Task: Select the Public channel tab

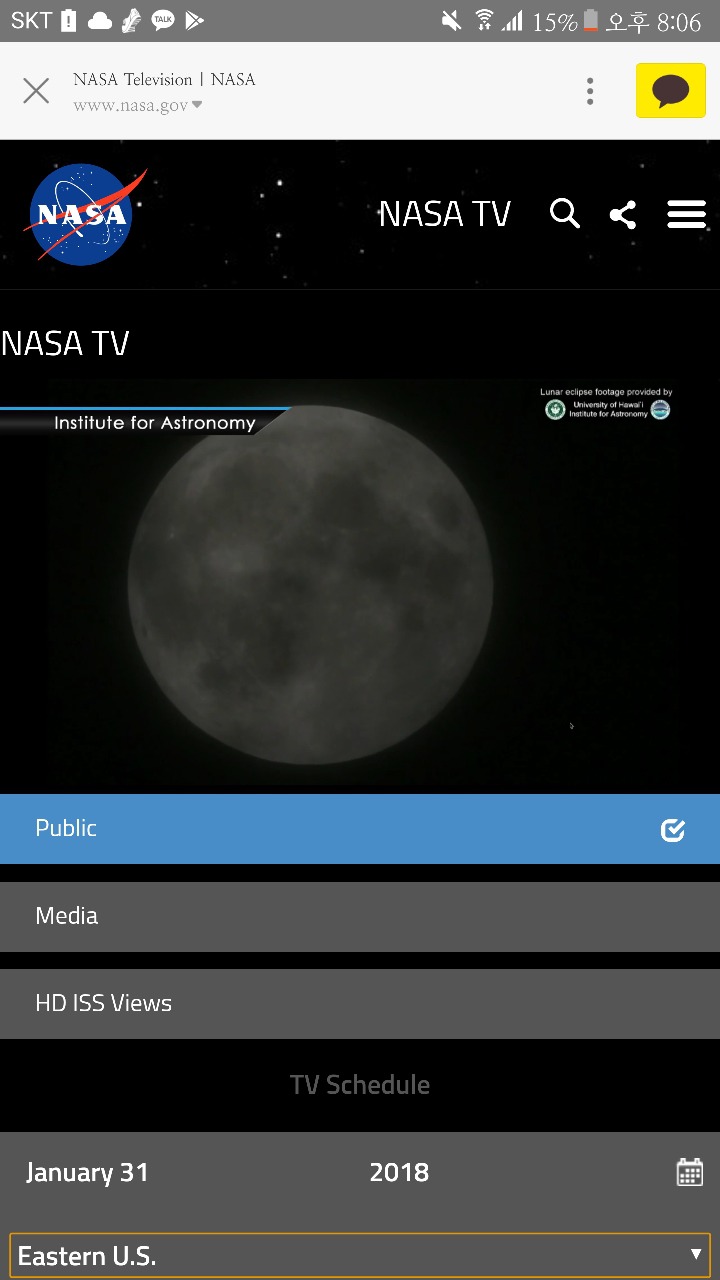Action: pyautogui.click(x=360, y=829)
